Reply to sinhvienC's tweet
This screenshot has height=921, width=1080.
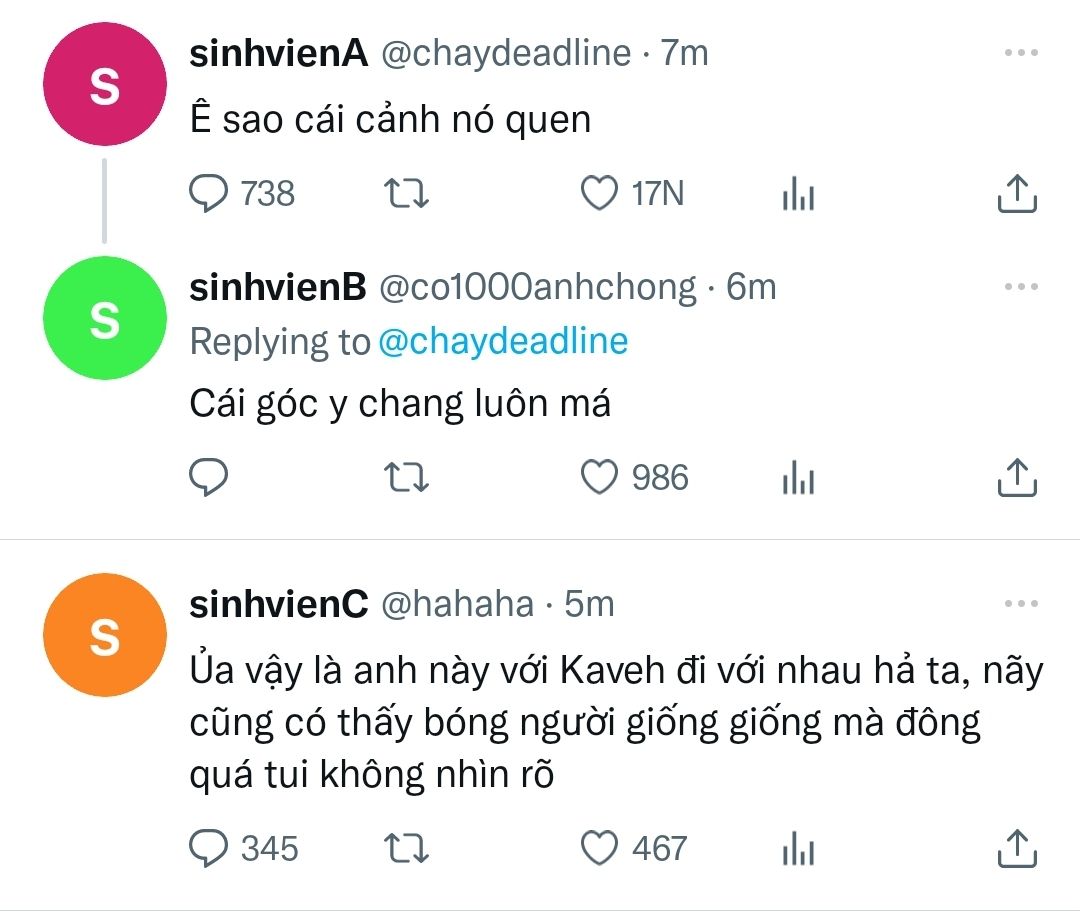[209, 849]
